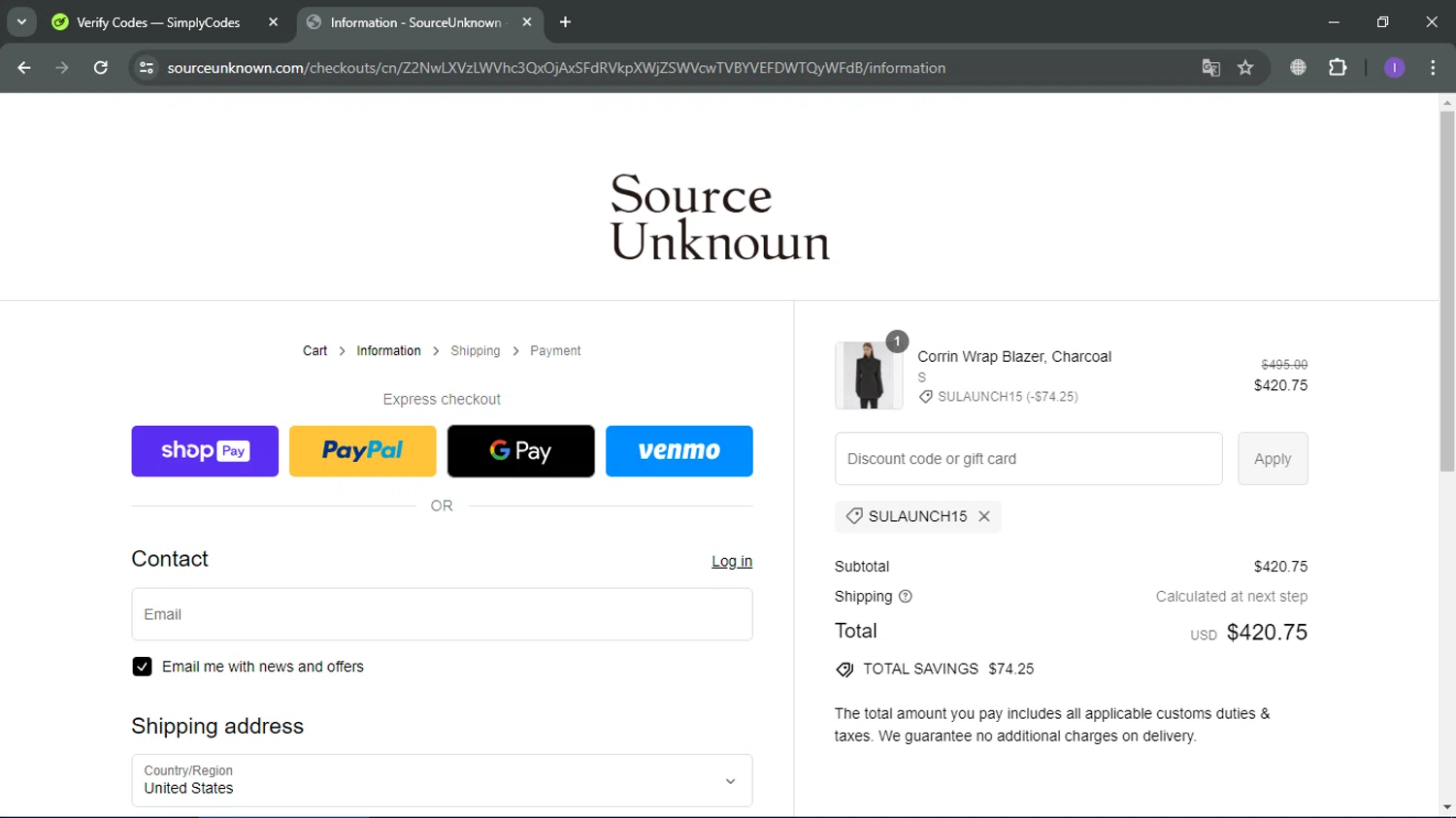Viewport: 1456px width, 818px height.
Task: Click the scrollbar down arrow
Action: 1447,807
